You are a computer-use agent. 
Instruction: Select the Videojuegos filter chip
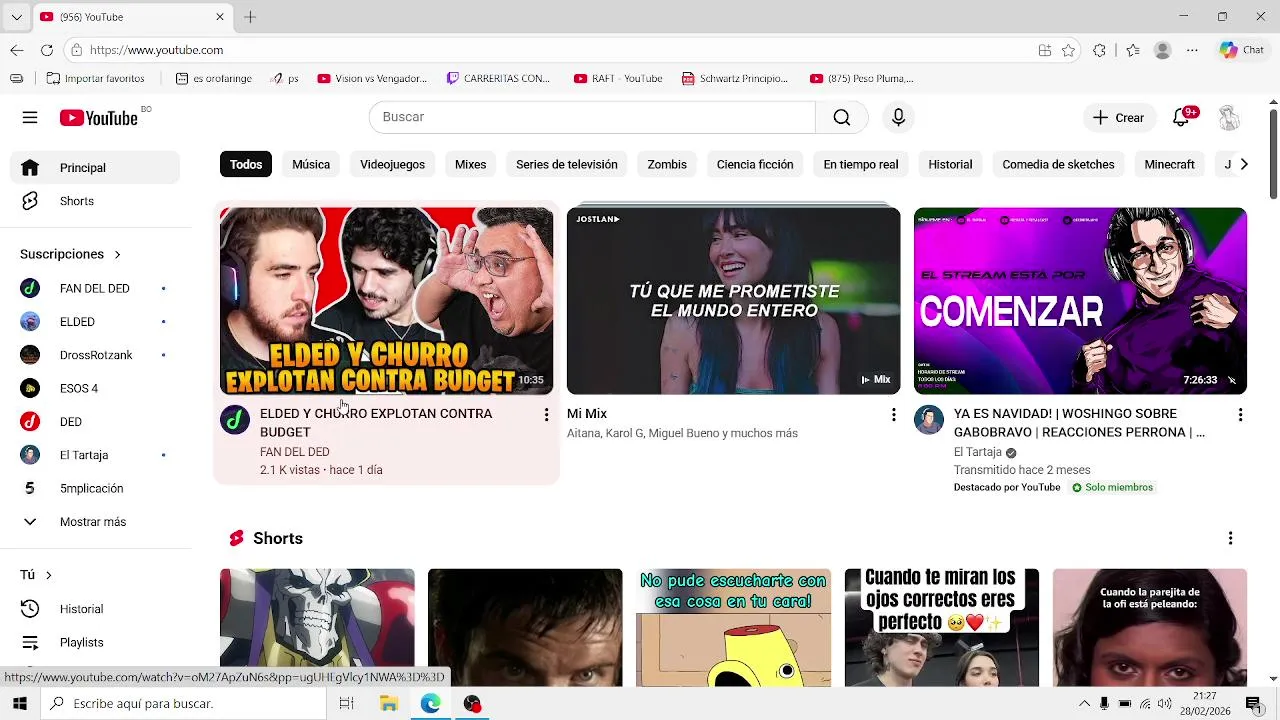pos(392,164)
